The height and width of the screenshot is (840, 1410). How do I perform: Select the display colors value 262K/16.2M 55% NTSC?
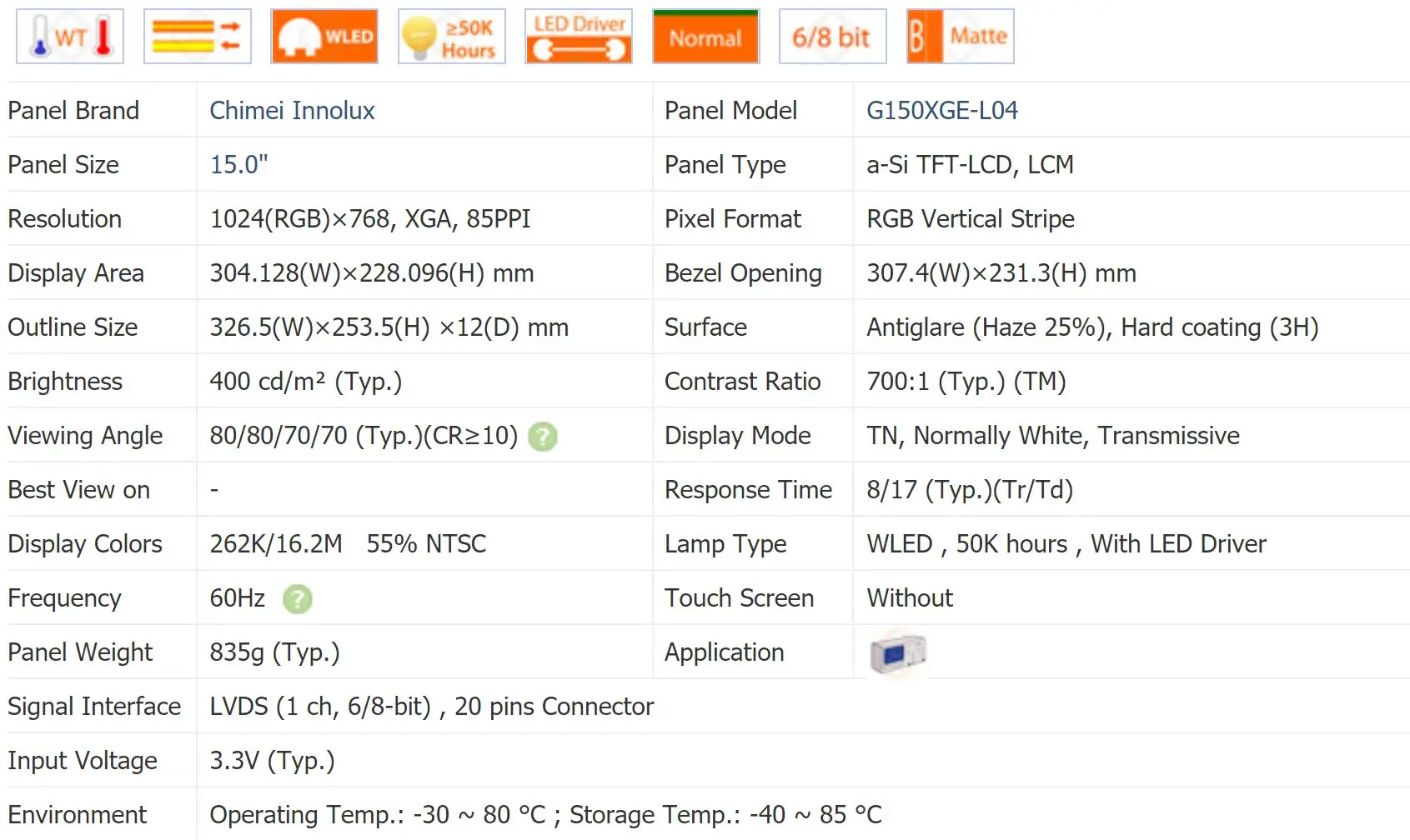pos(348,544)
